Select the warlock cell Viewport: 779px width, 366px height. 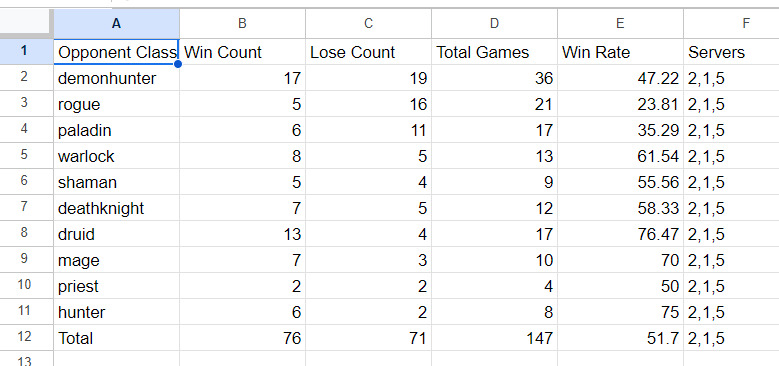[116, 156]
